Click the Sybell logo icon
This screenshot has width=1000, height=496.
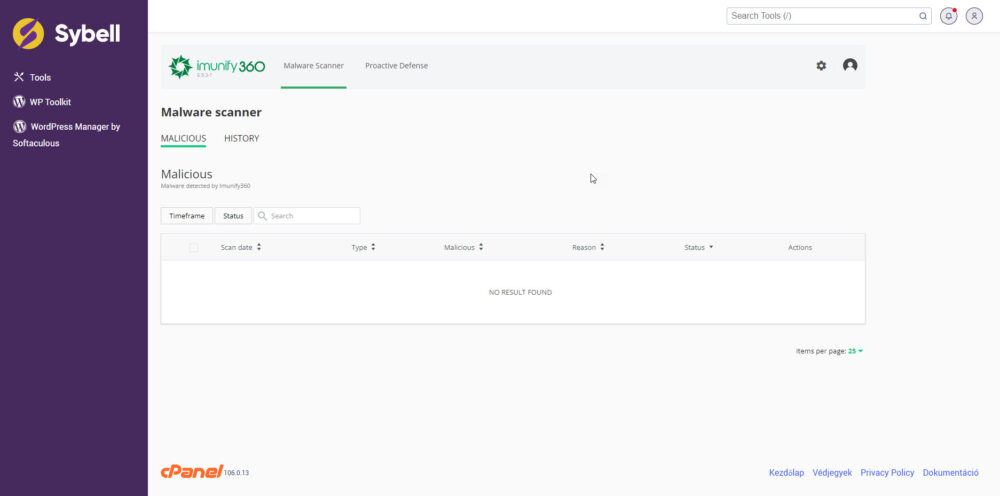point(28,33)
